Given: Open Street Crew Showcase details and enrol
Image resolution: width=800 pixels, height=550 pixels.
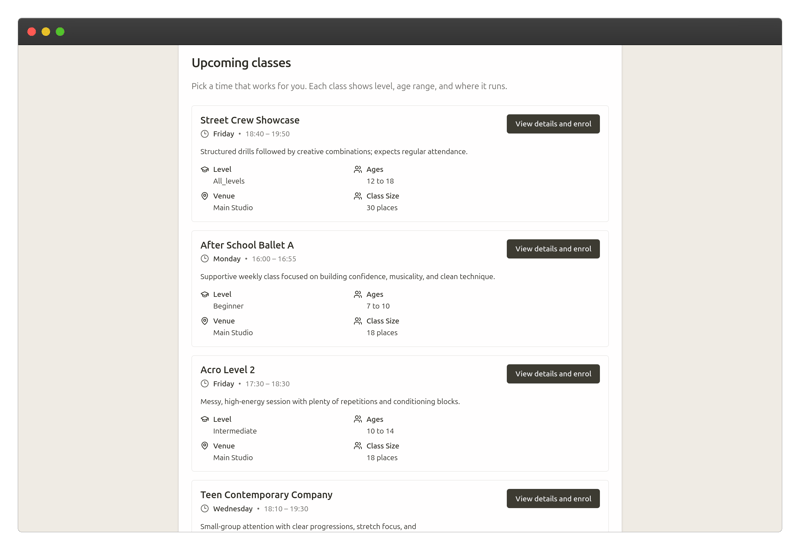Looking at the screenshot, I should 553,124.
